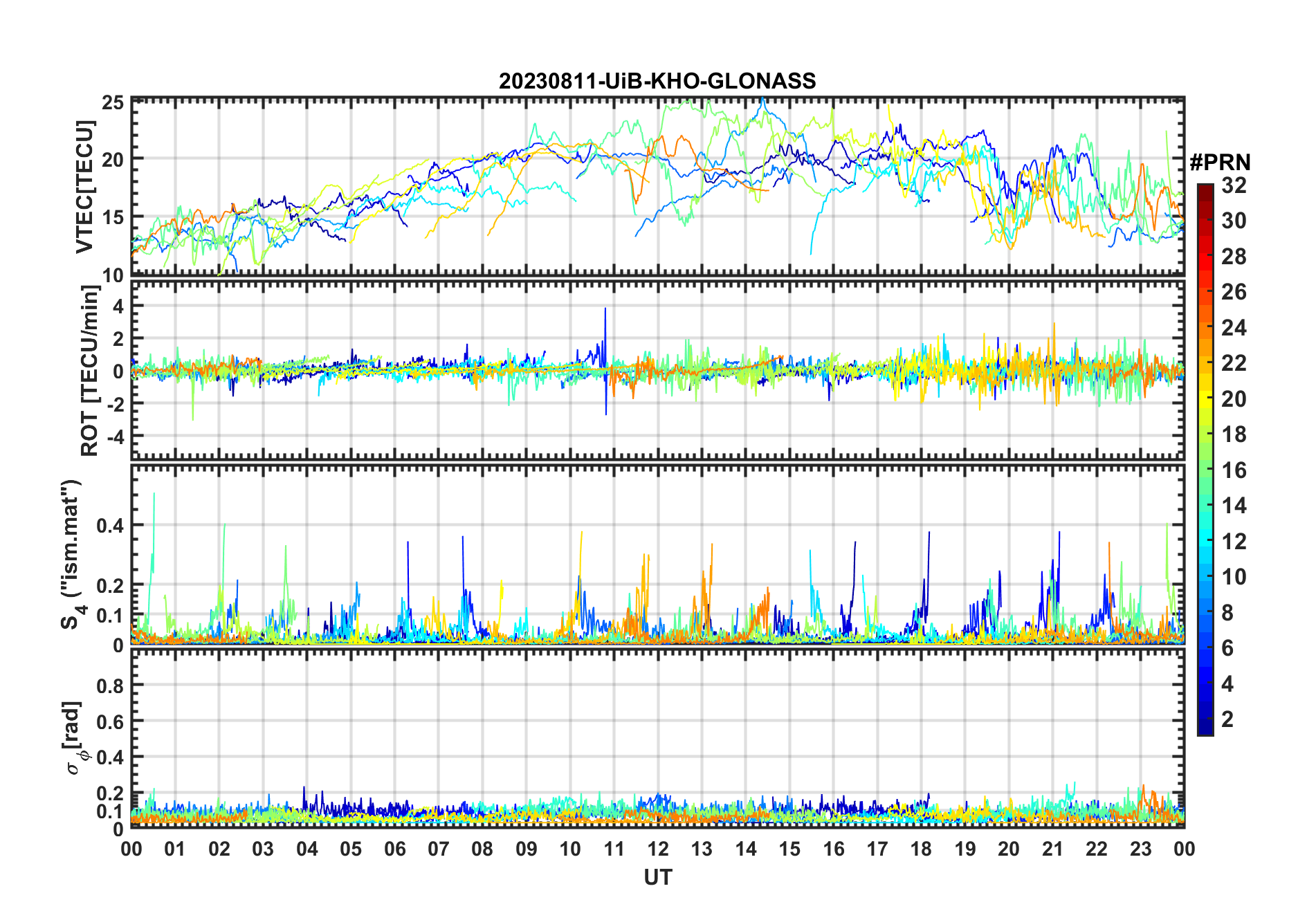1316x920 pixels.
Task: Select colorbar tick label "30"
Action: [1234, 221]
